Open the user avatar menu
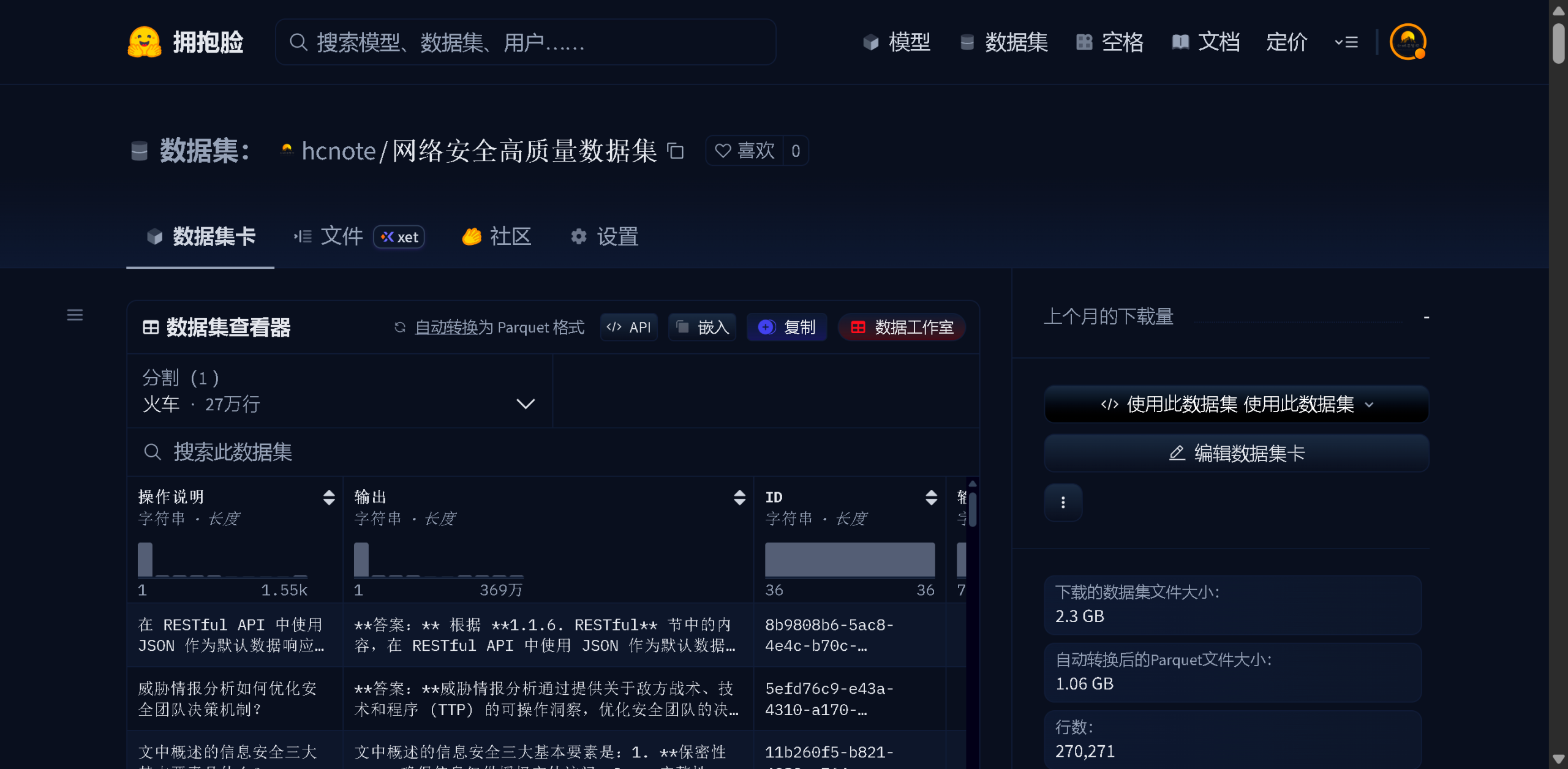 click(1408, 42)
